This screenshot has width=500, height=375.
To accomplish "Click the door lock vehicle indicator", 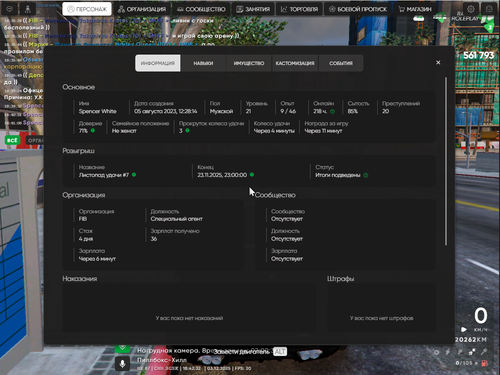I will point(460,352).
